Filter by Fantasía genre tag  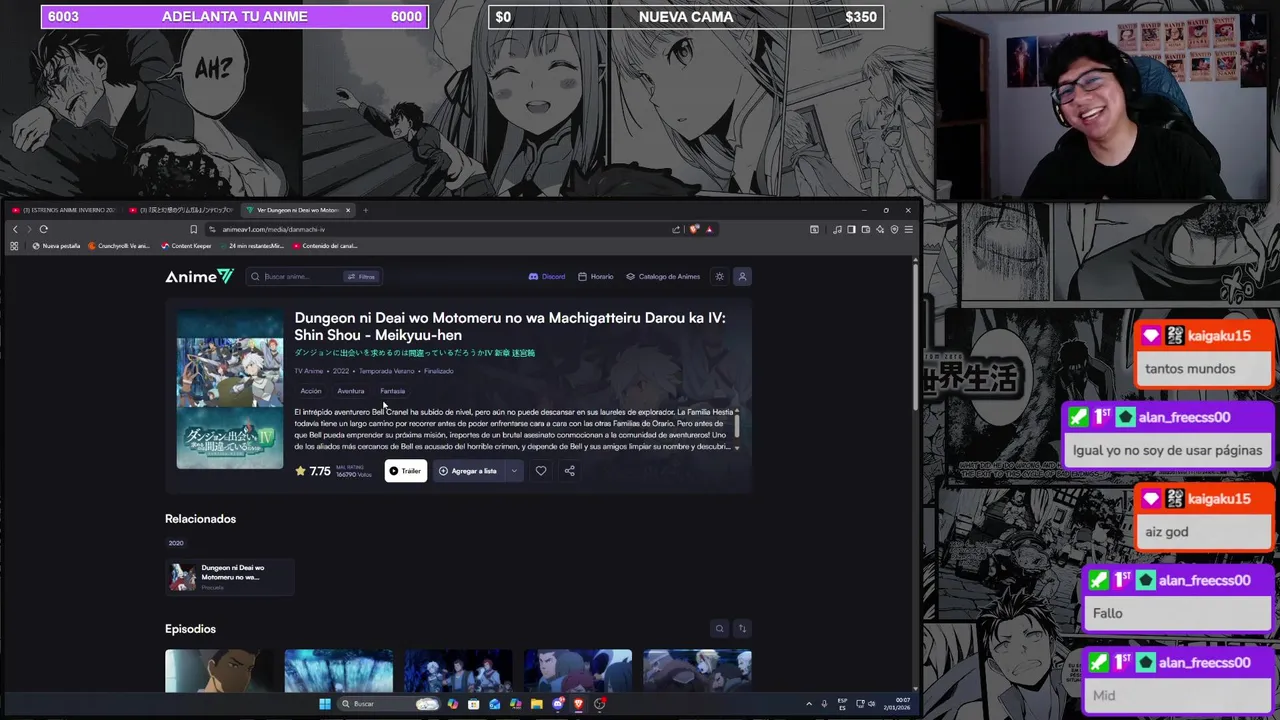pyautogui.click(x=392, y=391)
